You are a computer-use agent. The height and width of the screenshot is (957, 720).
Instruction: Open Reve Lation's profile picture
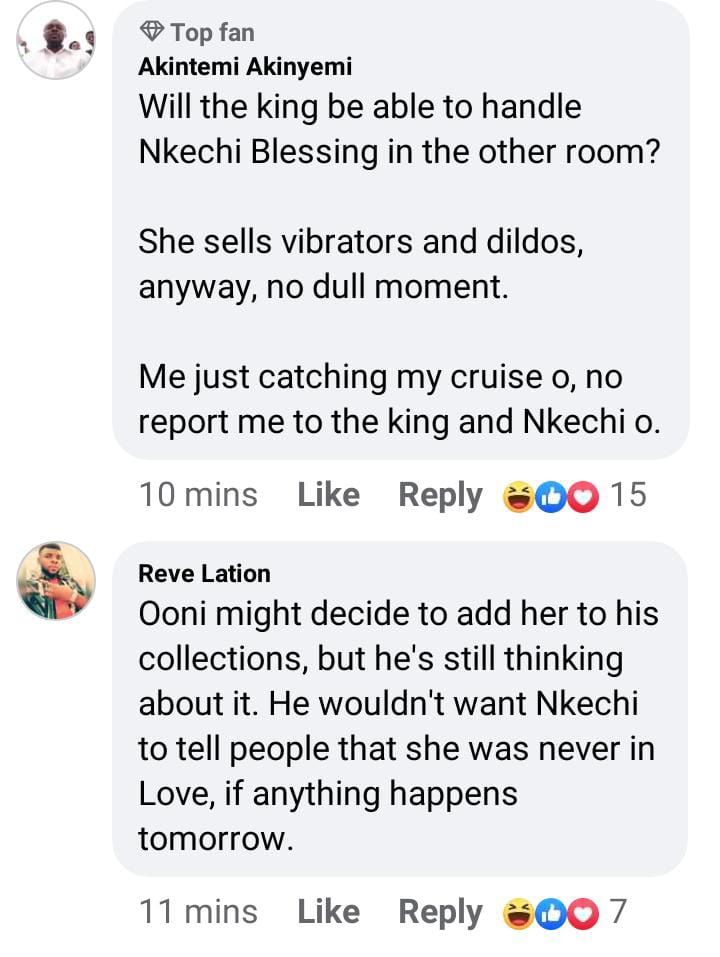(x=56, y=582)
